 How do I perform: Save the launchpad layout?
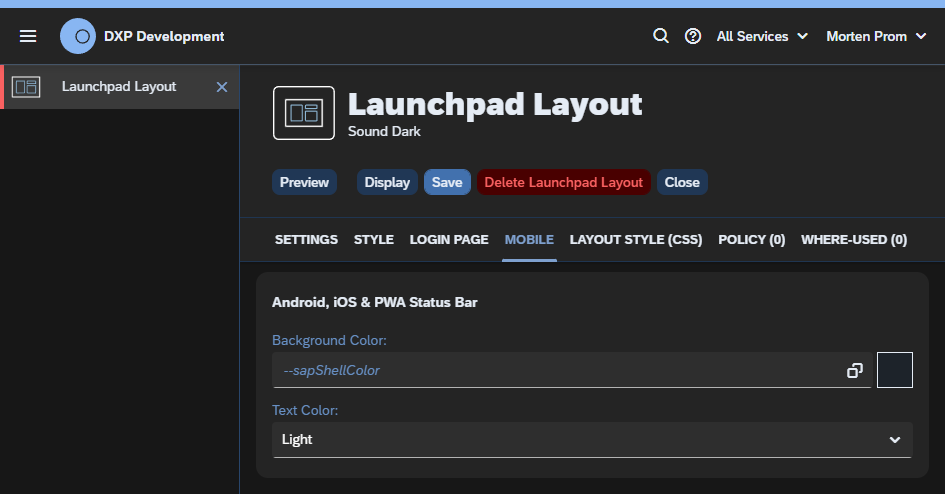[447, 183]
